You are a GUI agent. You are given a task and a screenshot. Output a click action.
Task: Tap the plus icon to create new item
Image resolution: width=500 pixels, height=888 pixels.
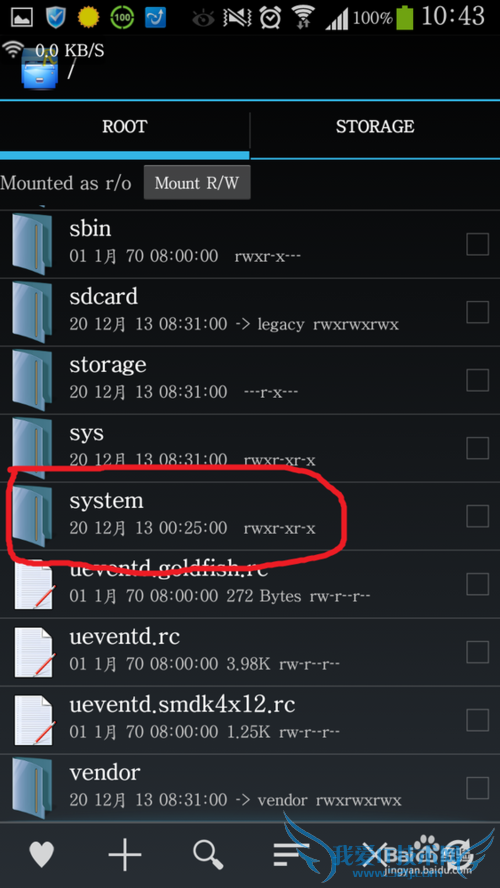(x=125, y=853)
